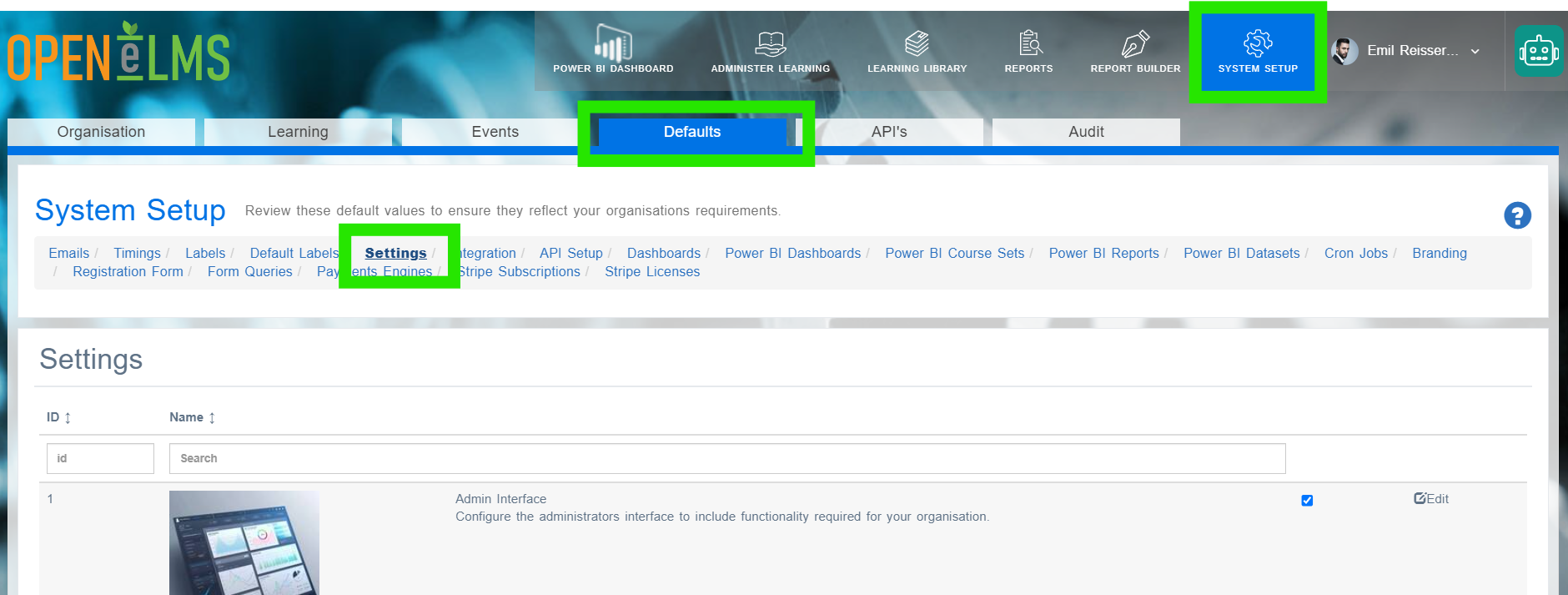Open the Form Queries link

[x=250, y=271]
